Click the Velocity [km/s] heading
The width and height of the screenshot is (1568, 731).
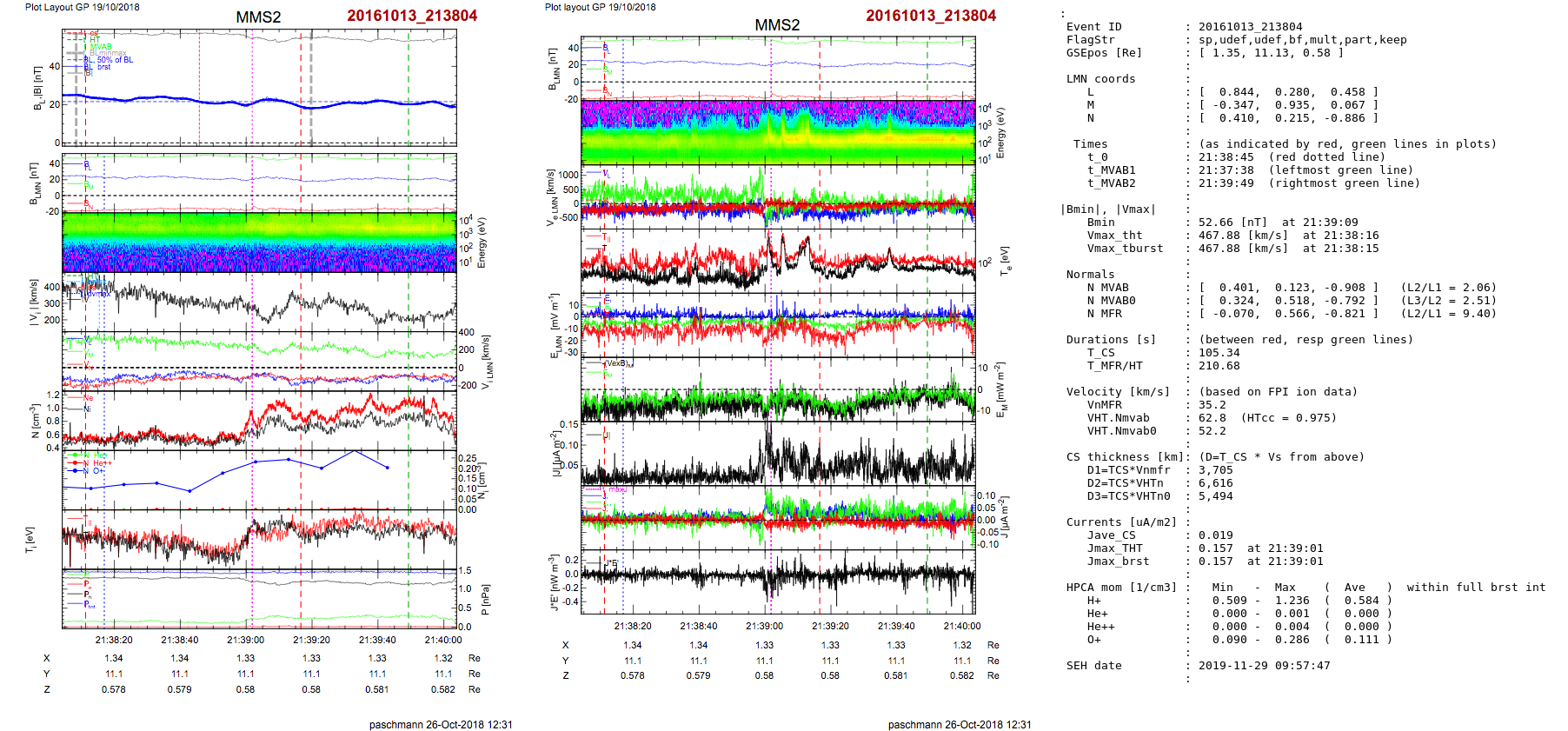tap(1118, 392)
